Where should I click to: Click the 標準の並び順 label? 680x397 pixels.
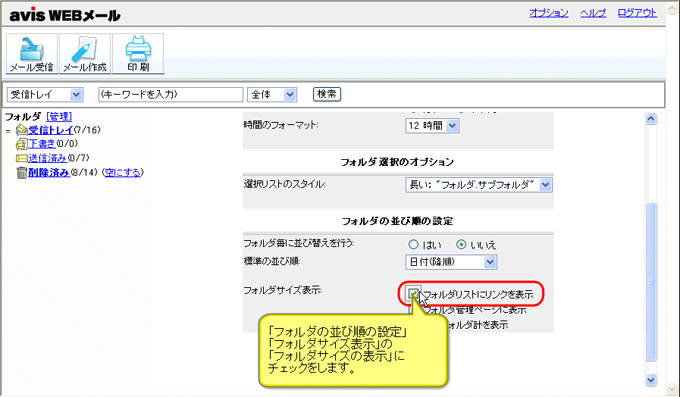pyautogui.click(x=272, y=261)
